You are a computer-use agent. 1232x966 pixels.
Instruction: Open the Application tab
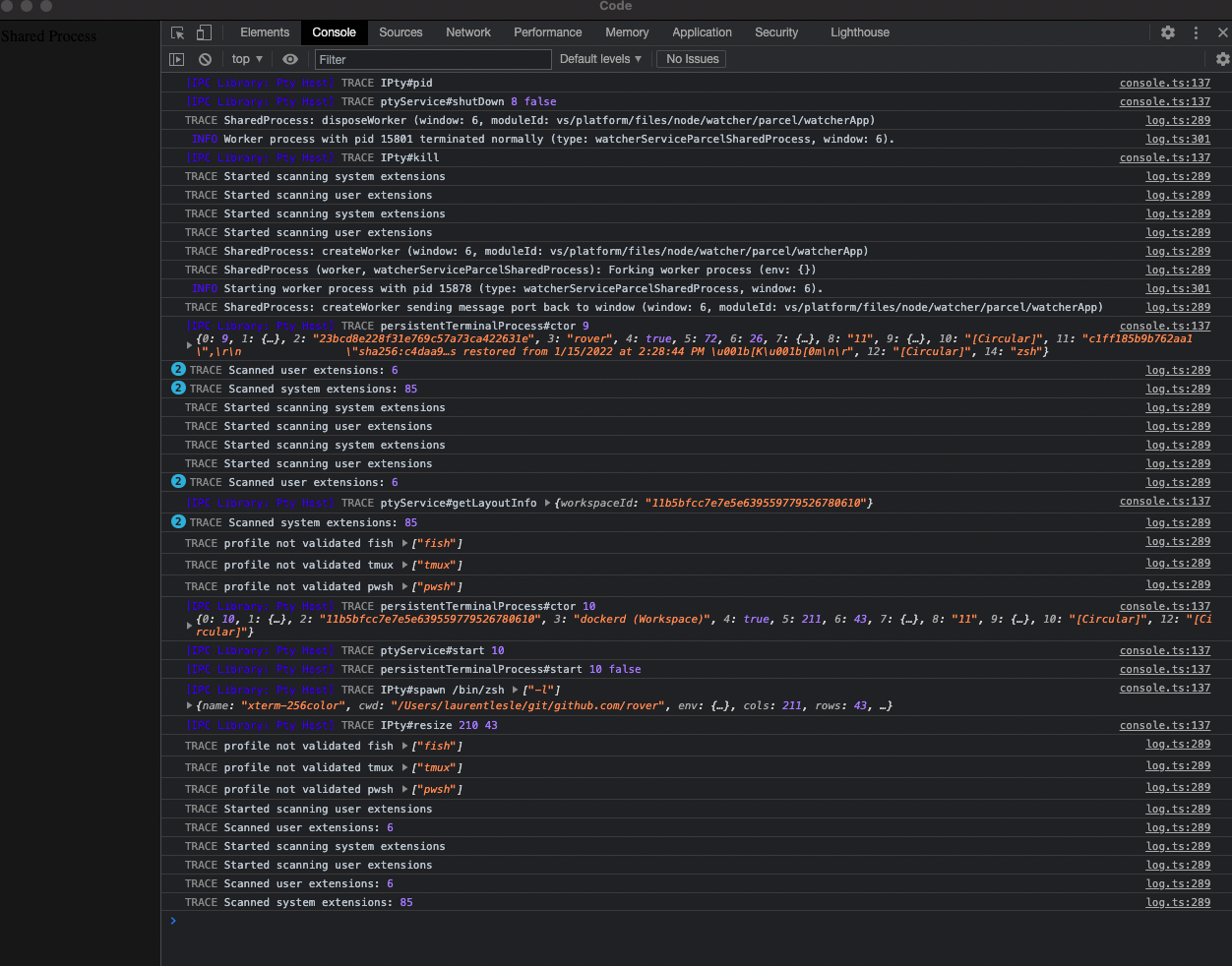[x=702, y=32]
